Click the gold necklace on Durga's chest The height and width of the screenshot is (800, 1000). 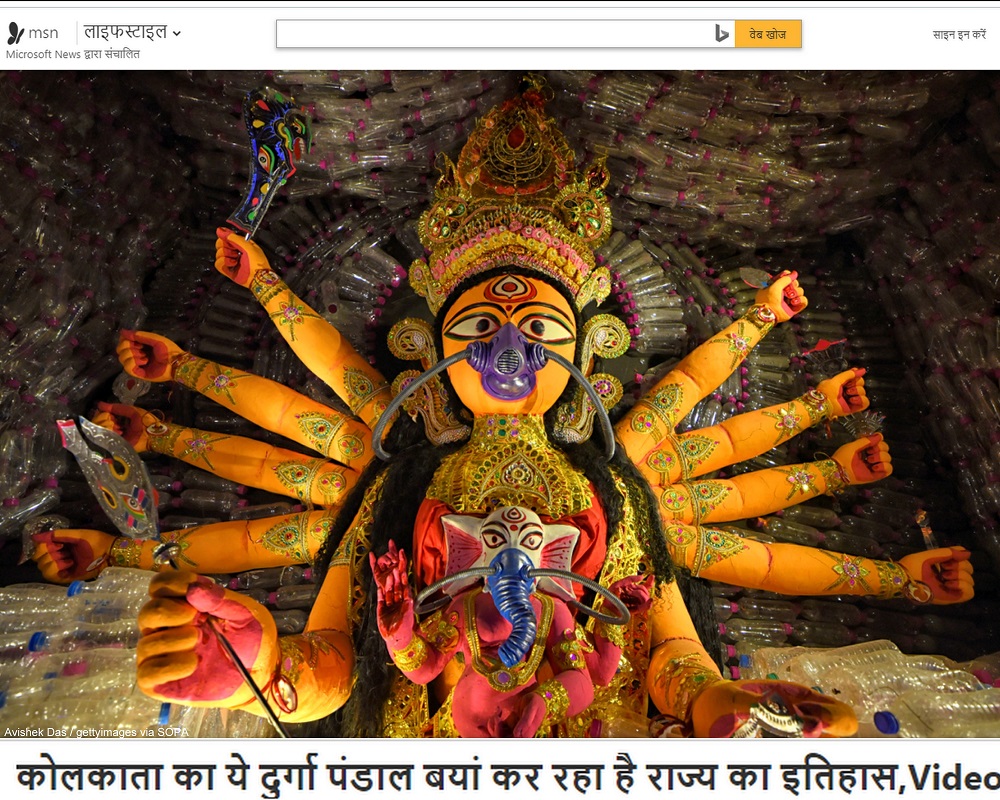pos(510,460)
